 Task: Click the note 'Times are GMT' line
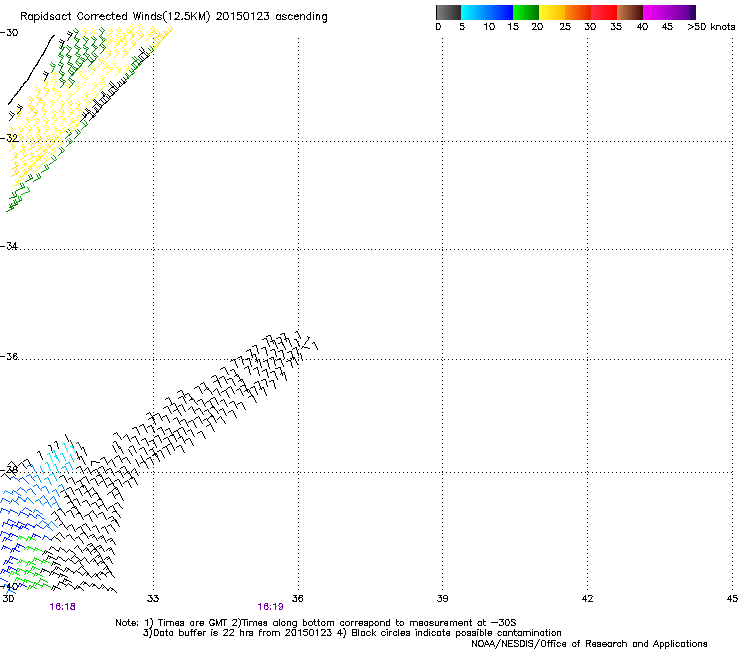tap(316, 623)
